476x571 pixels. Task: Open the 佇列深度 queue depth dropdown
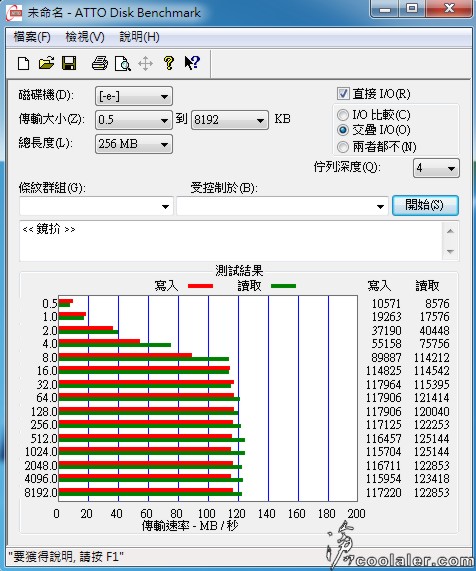[436, 168]
